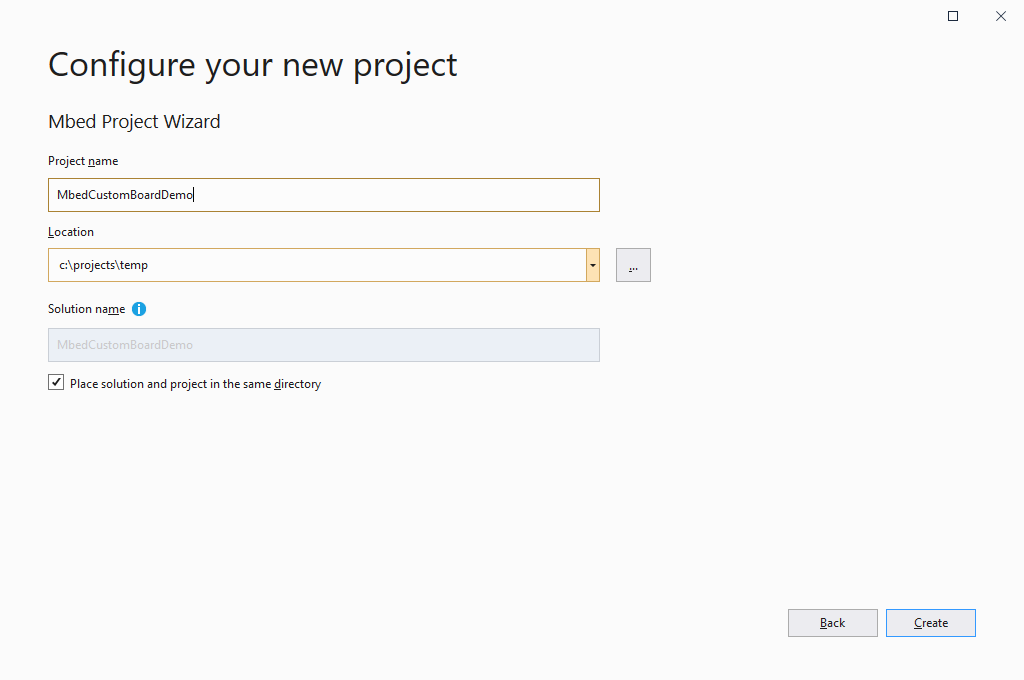Screen dimensions: 1024x680
Task: Click the Project name label
Action: [x=83, y=161]
